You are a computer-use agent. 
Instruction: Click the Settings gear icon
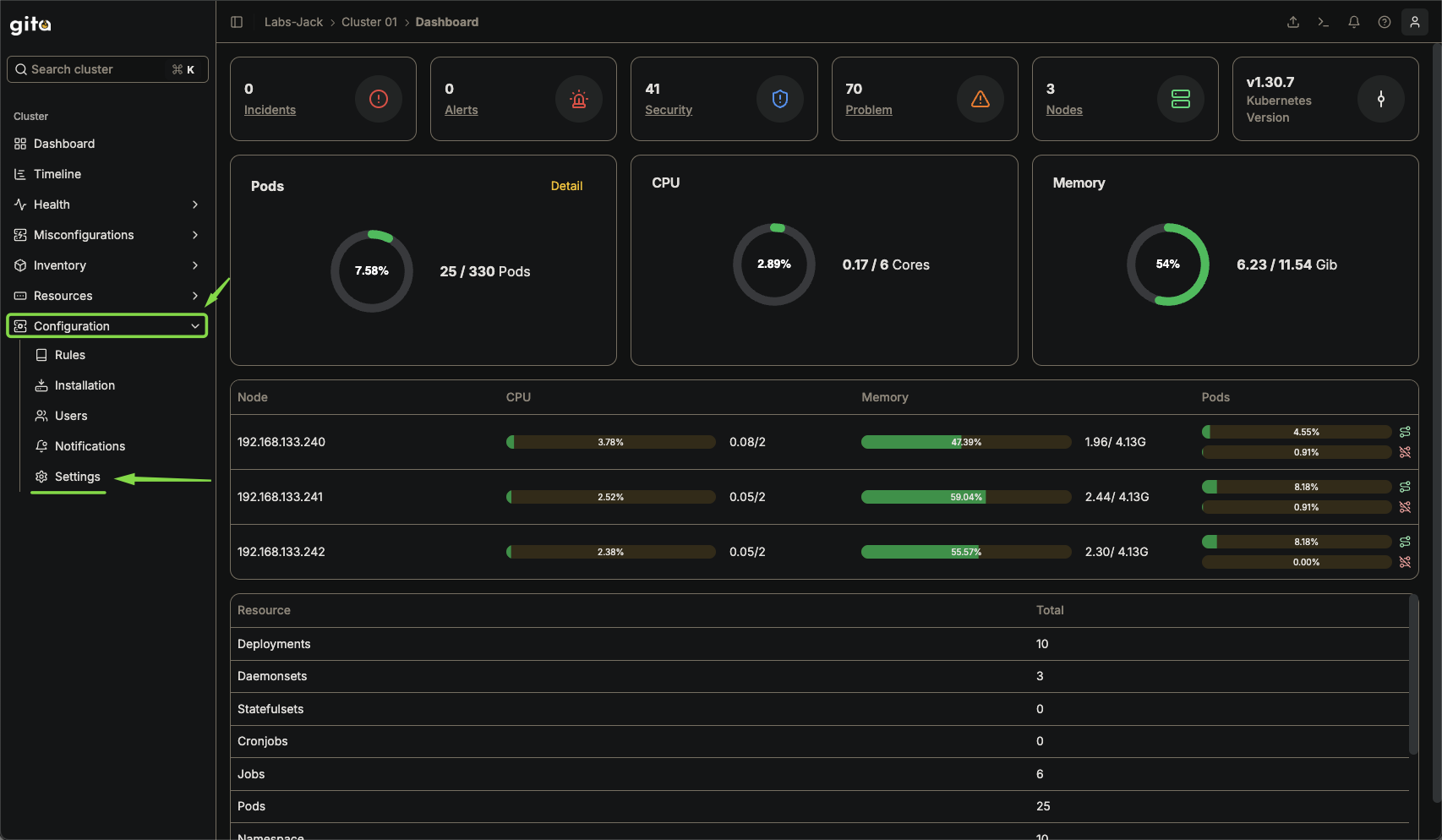[x=41, y=477]
